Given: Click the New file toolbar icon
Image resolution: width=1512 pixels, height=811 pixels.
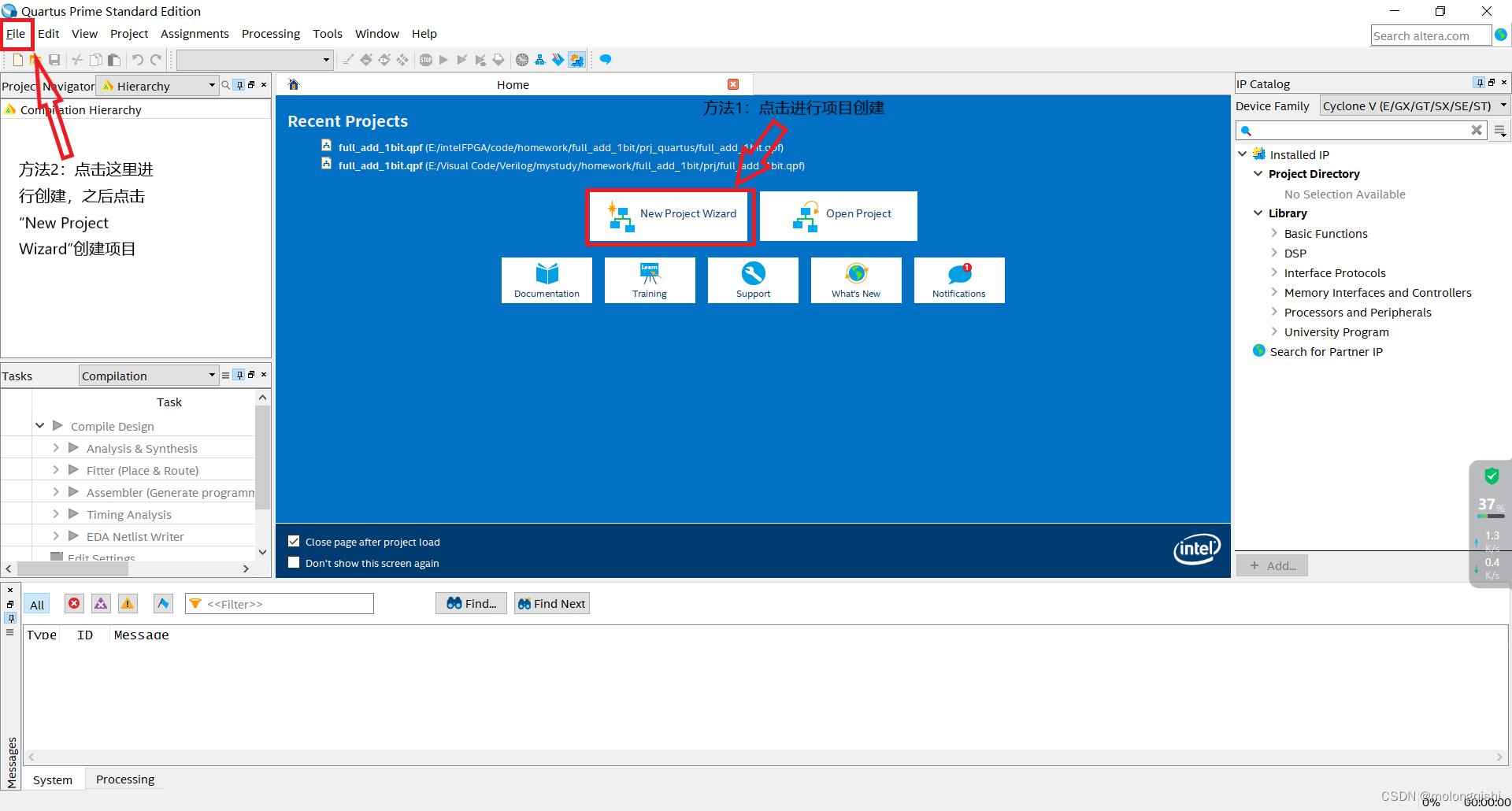Looking at the screenshot, I should (x=18, y=60).
